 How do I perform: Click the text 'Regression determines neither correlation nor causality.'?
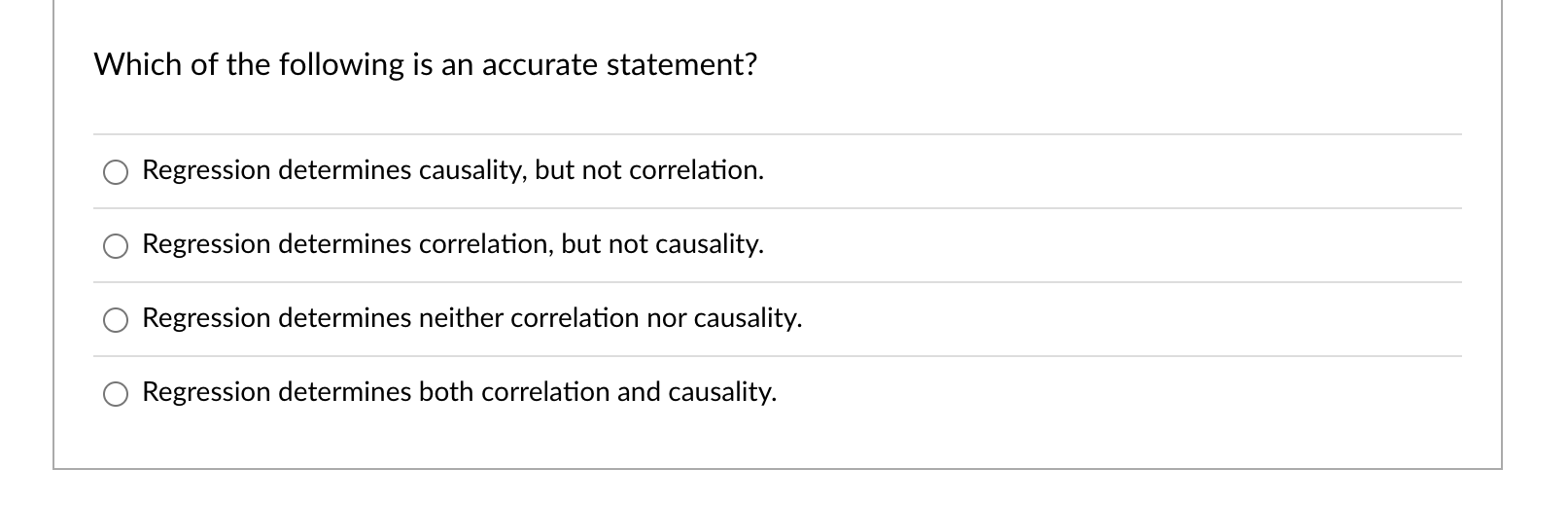tap(472, 318)
